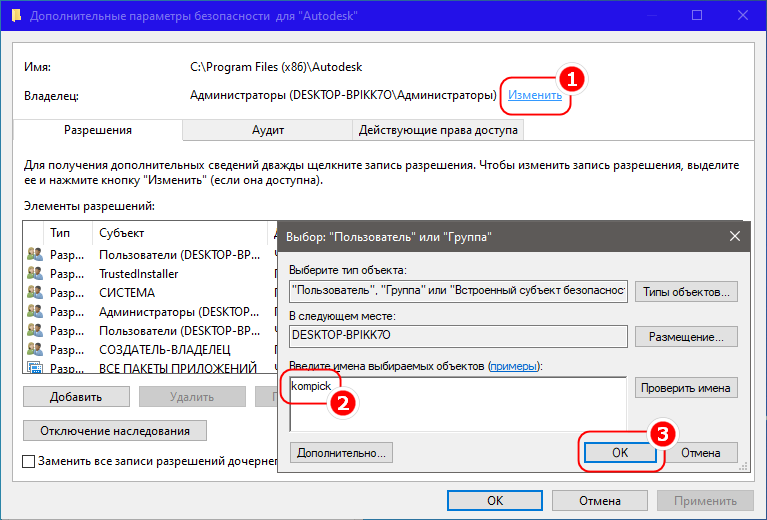Click the Проверить имена button

[x=686, y=388]
